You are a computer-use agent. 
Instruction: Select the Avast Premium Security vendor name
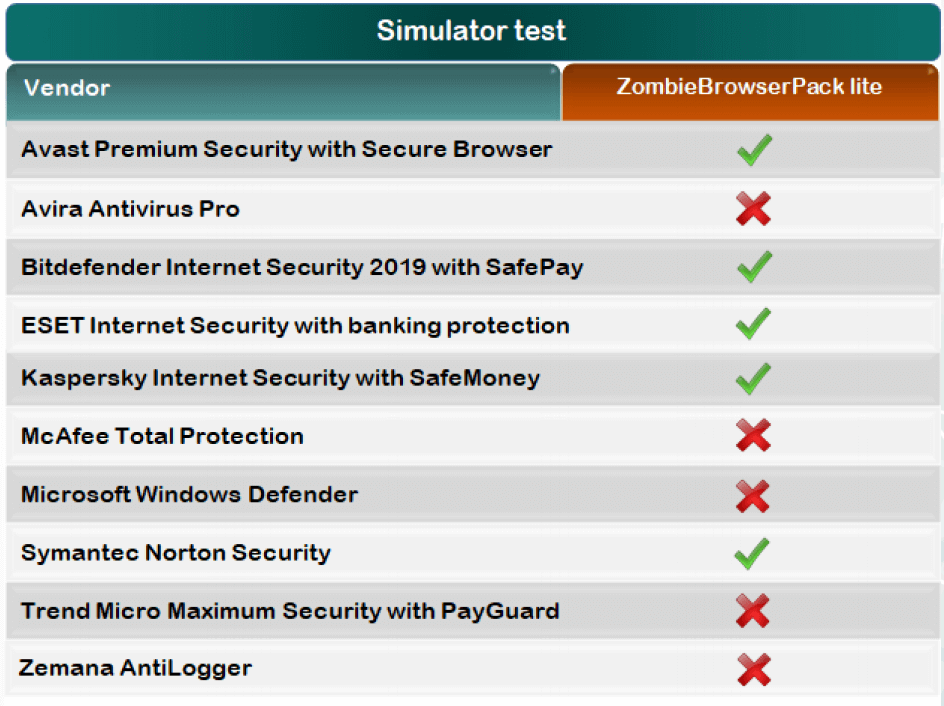click(x=286, y=150)
